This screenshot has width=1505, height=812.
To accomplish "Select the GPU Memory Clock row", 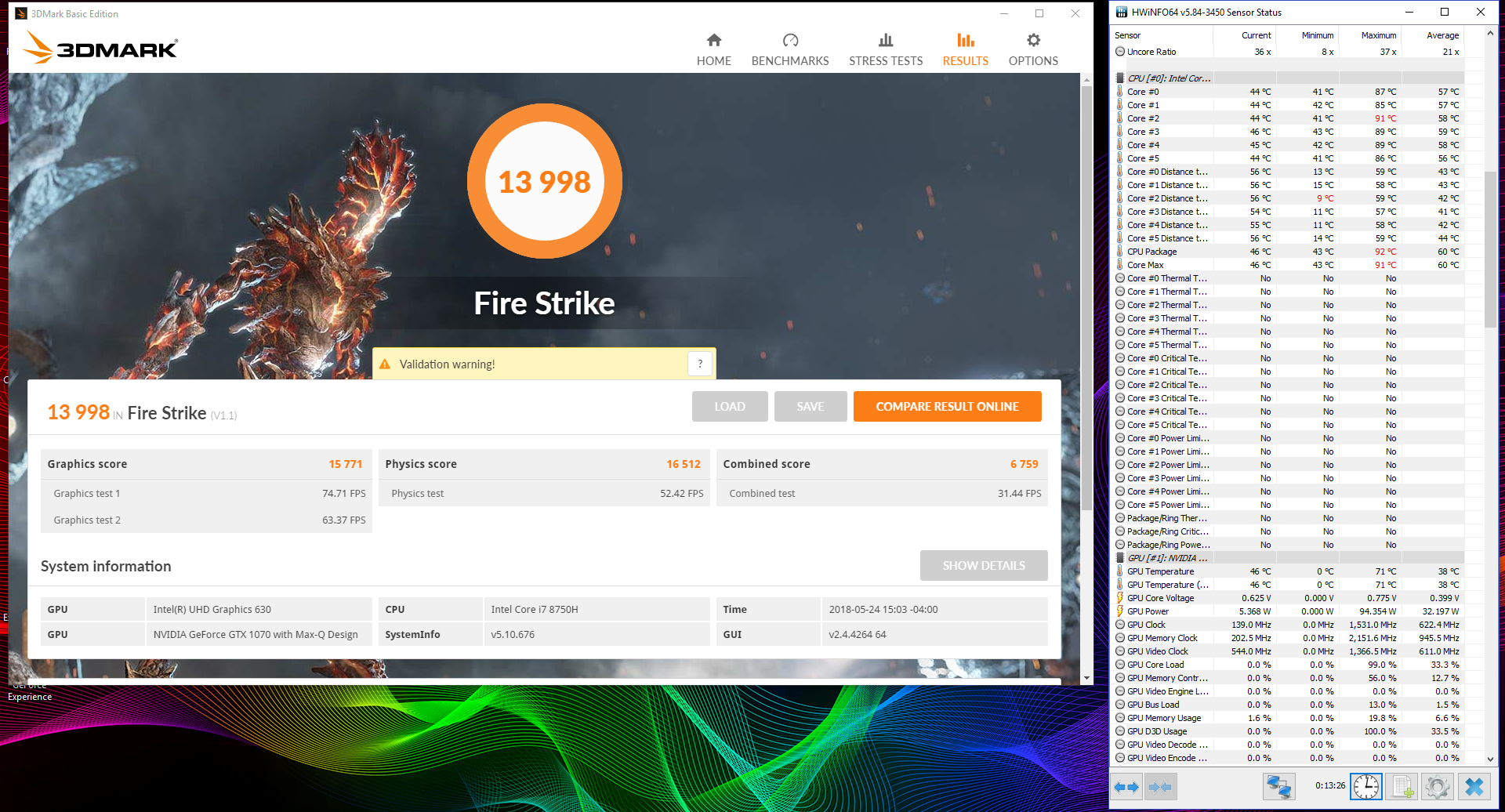I will (1288, 638).
